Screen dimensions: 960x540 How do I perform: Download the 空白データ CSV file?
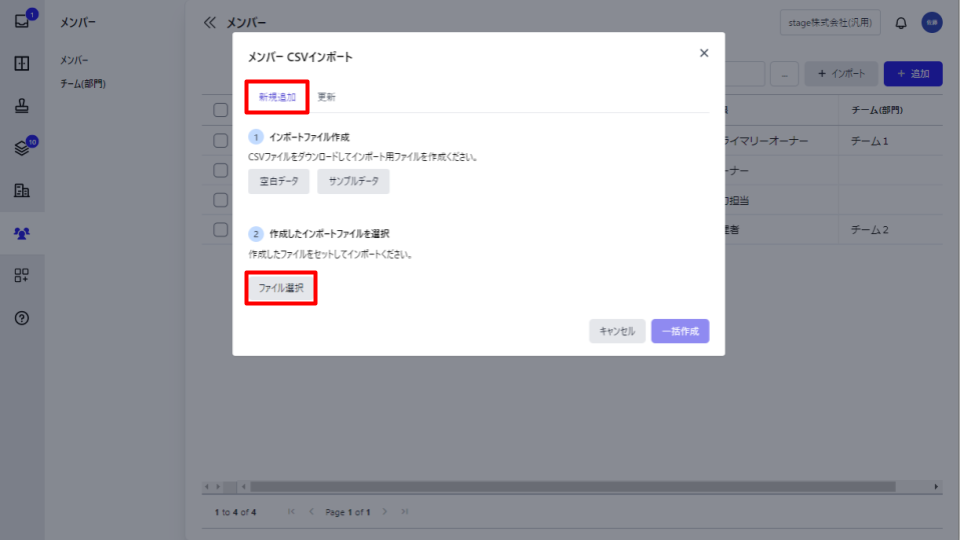click(279, 181)
